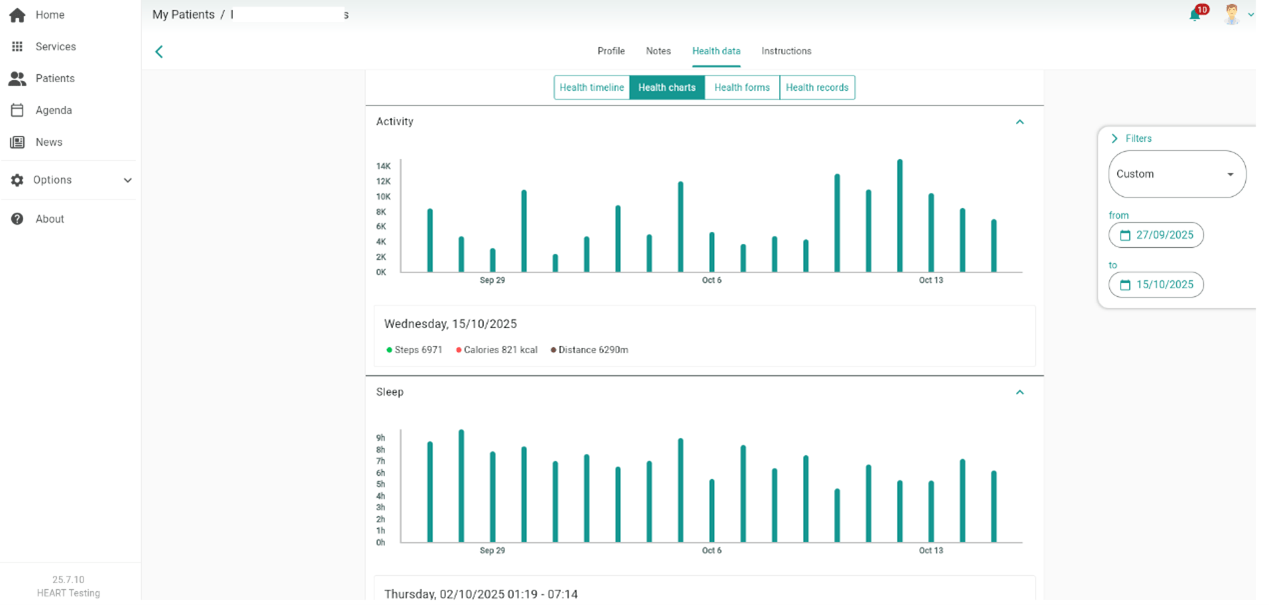
Task: Switch to the Instructions tab
Action: (786, 51)
